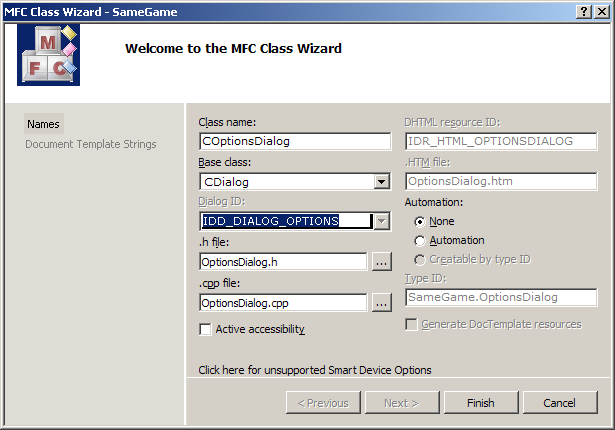This screenshot has height=430, width=615.
Task: Click the DHTML resource ID field
Action: [501, 141]
